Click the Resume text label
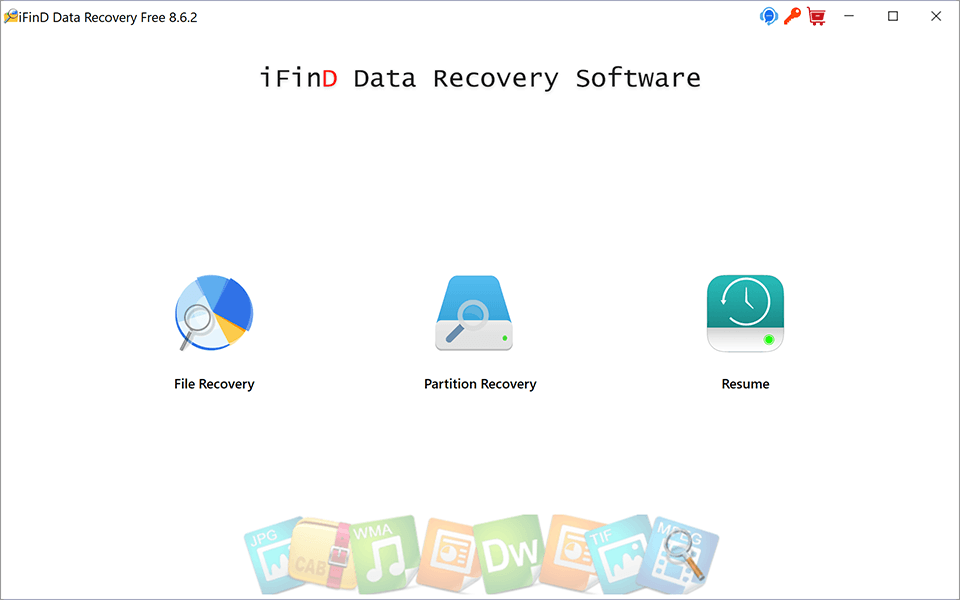This screenshot has height=600, width=960. tap(745, 384)
